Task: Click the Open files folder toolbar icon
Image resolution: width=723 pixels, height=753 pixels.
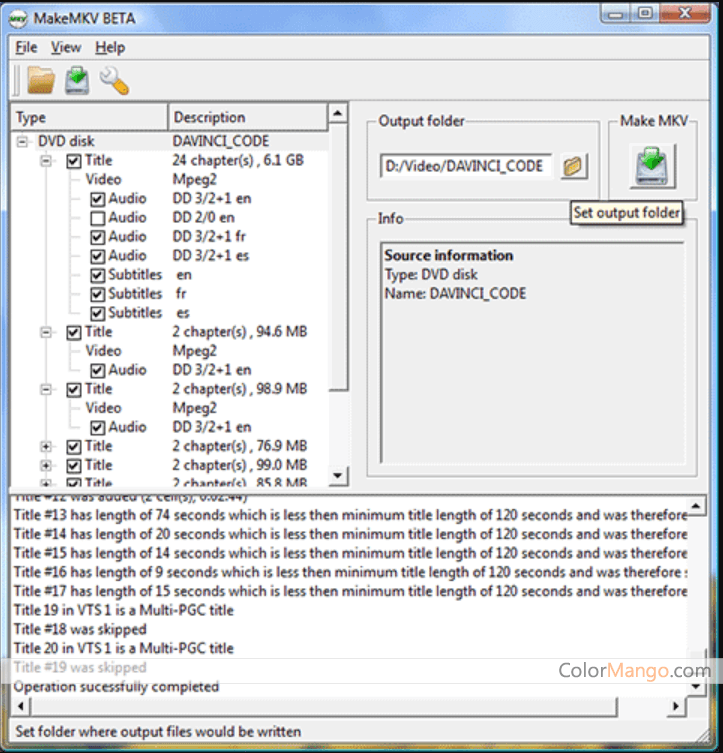Action: pos(41,80)
